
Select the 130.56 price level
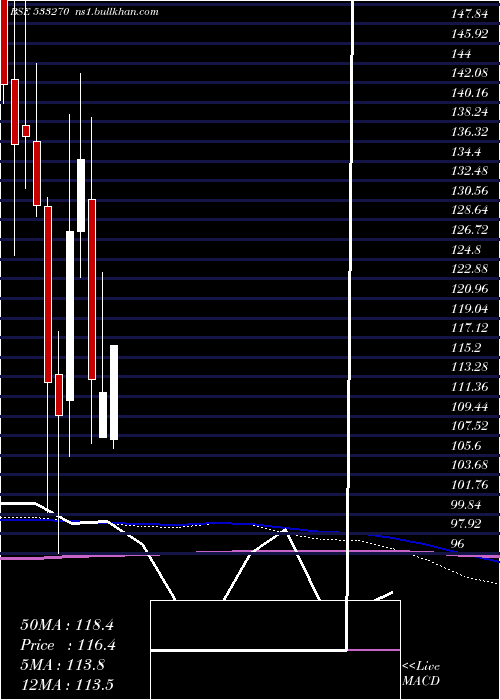pyautogui.click(x=469, y=191)
